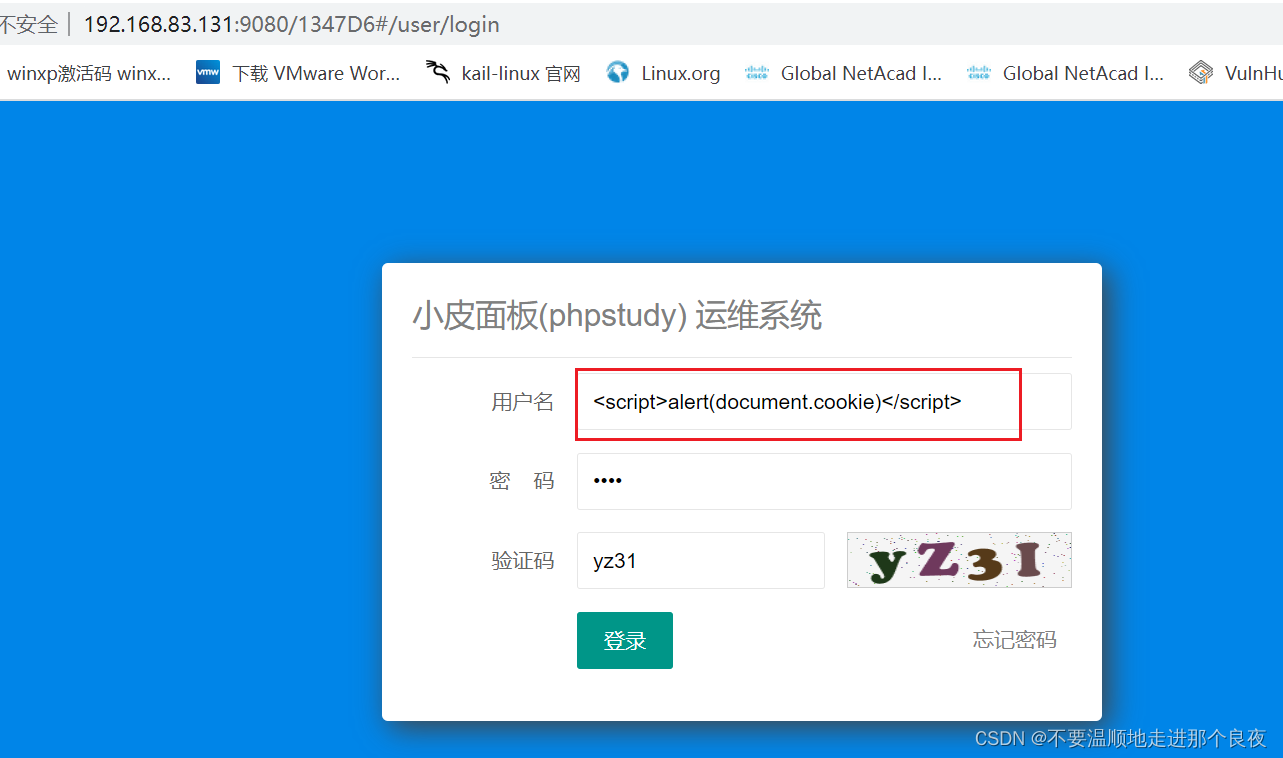1283x758 pixels.
Task: Click the 验证码 captcha input field
Action: coord(700,560)
